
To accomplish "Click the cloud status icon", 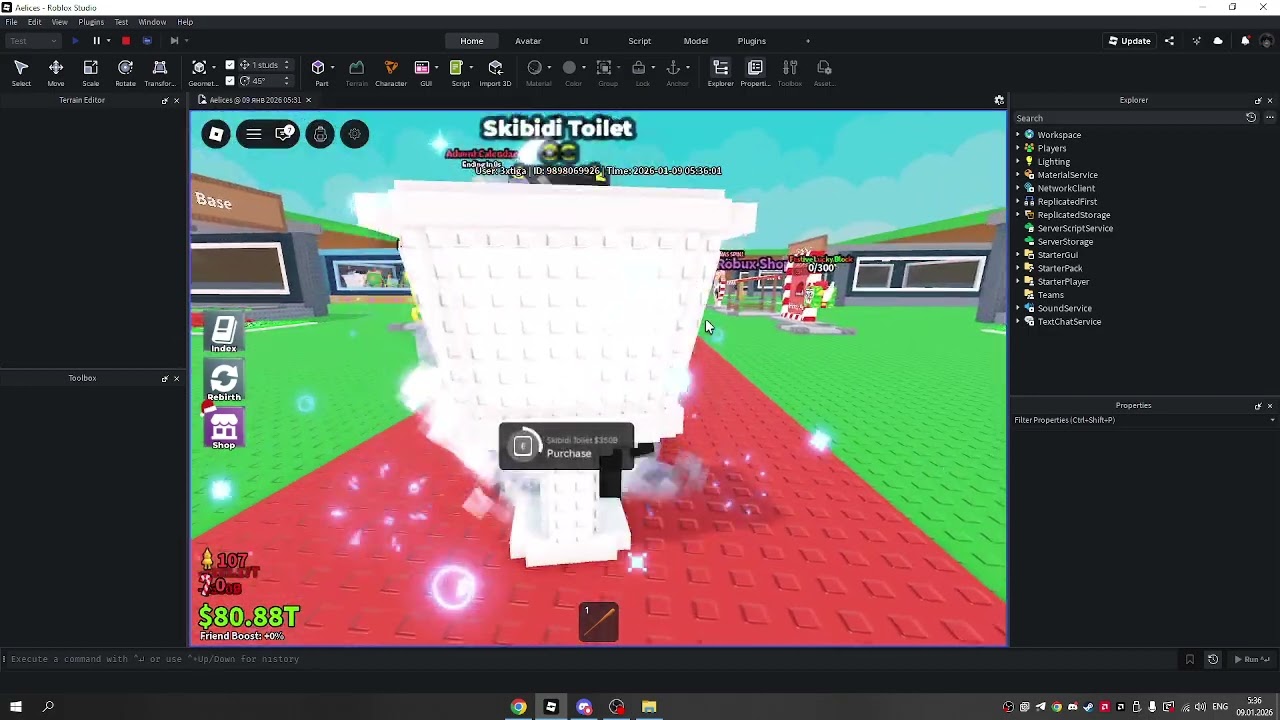I will (1218, 41).
